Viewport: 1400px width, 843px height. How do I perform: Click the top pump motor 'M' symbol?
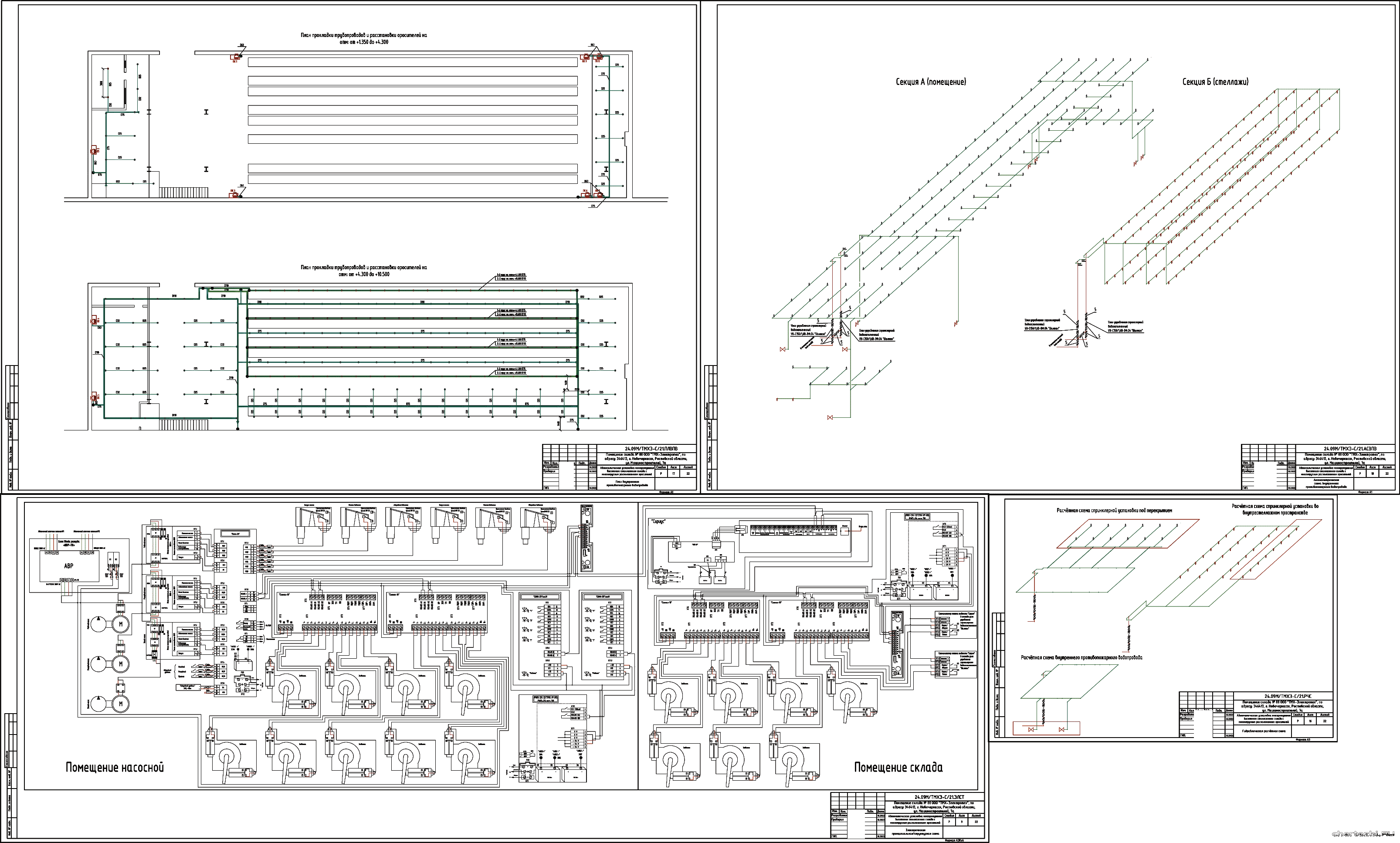120,624
